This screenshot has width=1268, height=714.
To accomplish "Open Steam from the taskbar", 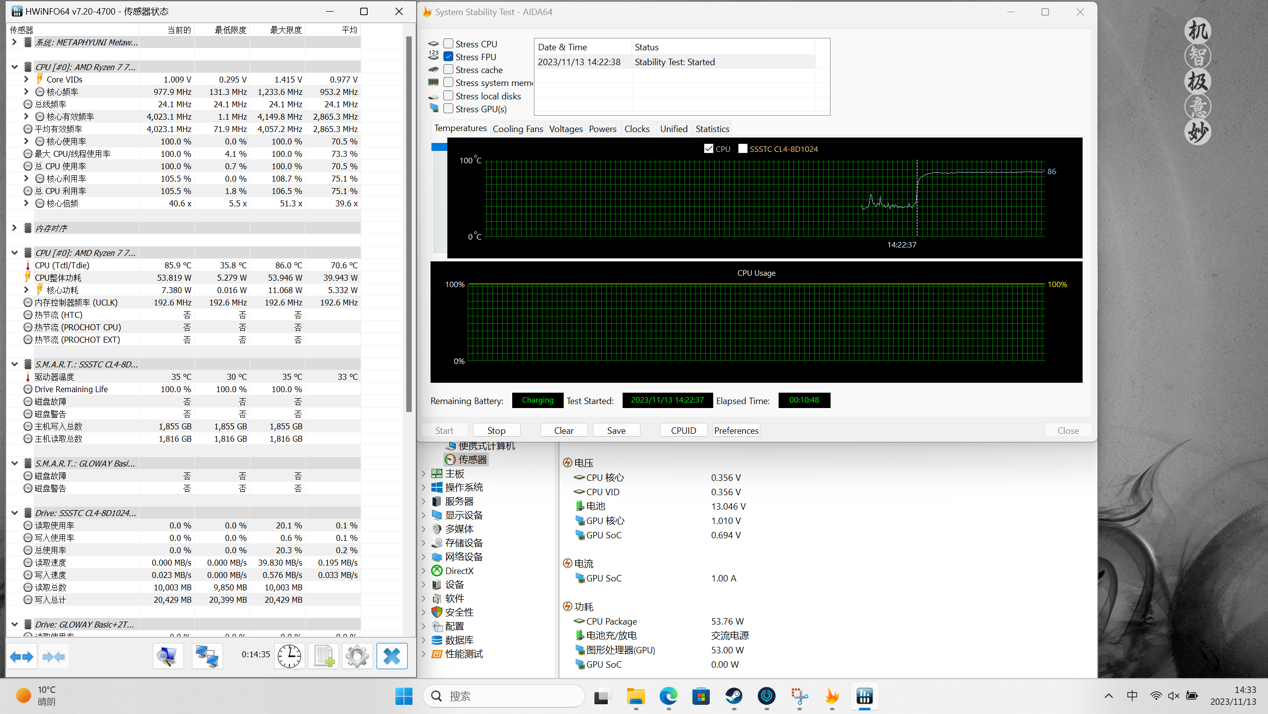I will (x=734, y=696).
